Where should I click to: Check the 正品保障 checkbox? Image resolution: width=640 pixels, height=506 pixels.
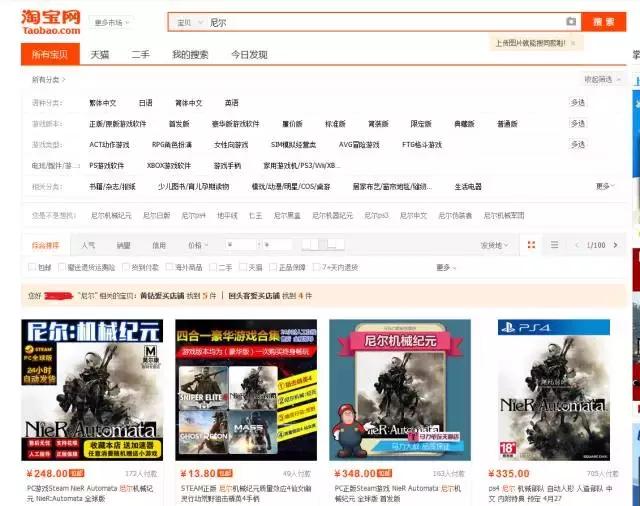(x=273, y=267)
